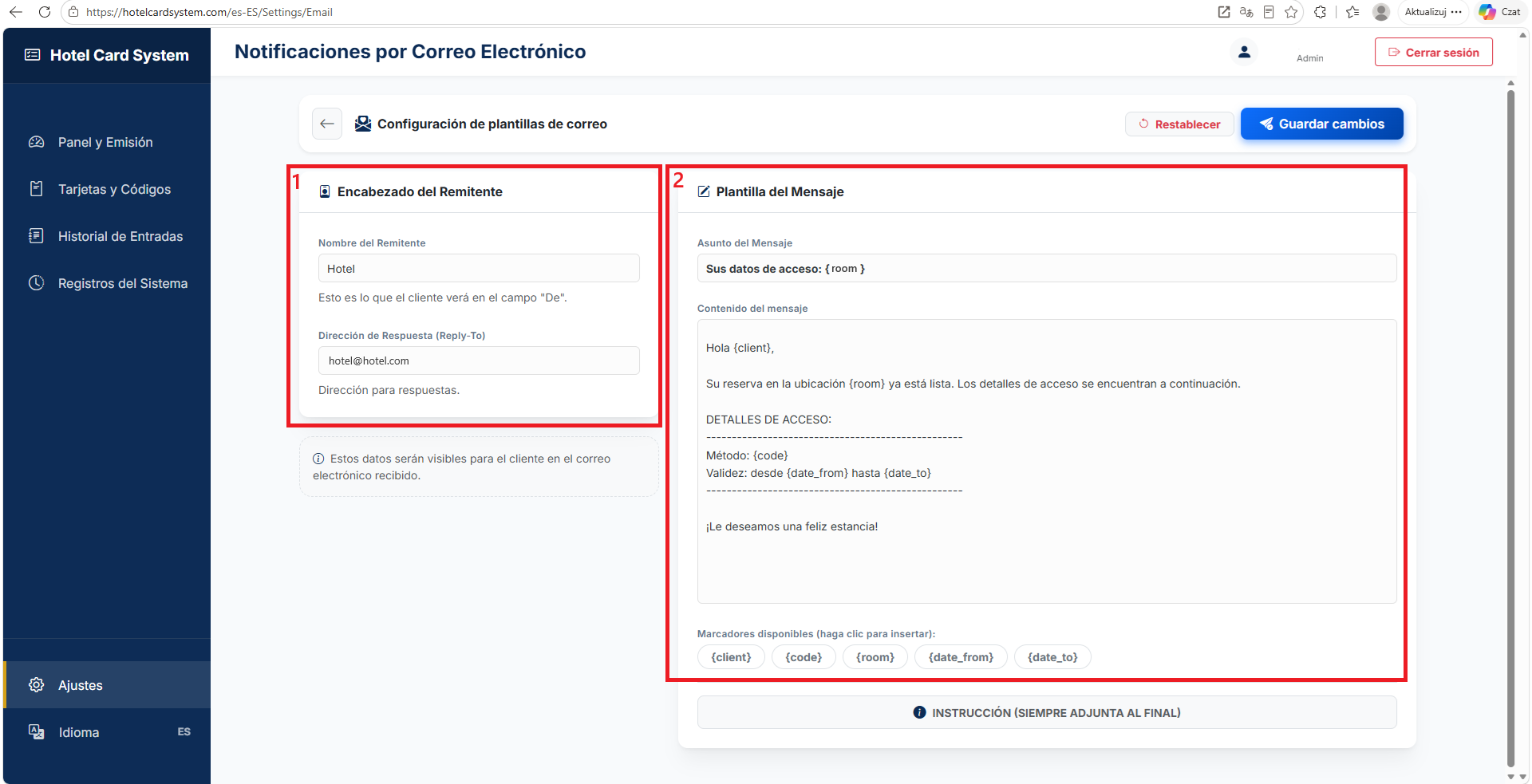
Task: Click the Admin user avatar icon
Action: click(1244, 53)
